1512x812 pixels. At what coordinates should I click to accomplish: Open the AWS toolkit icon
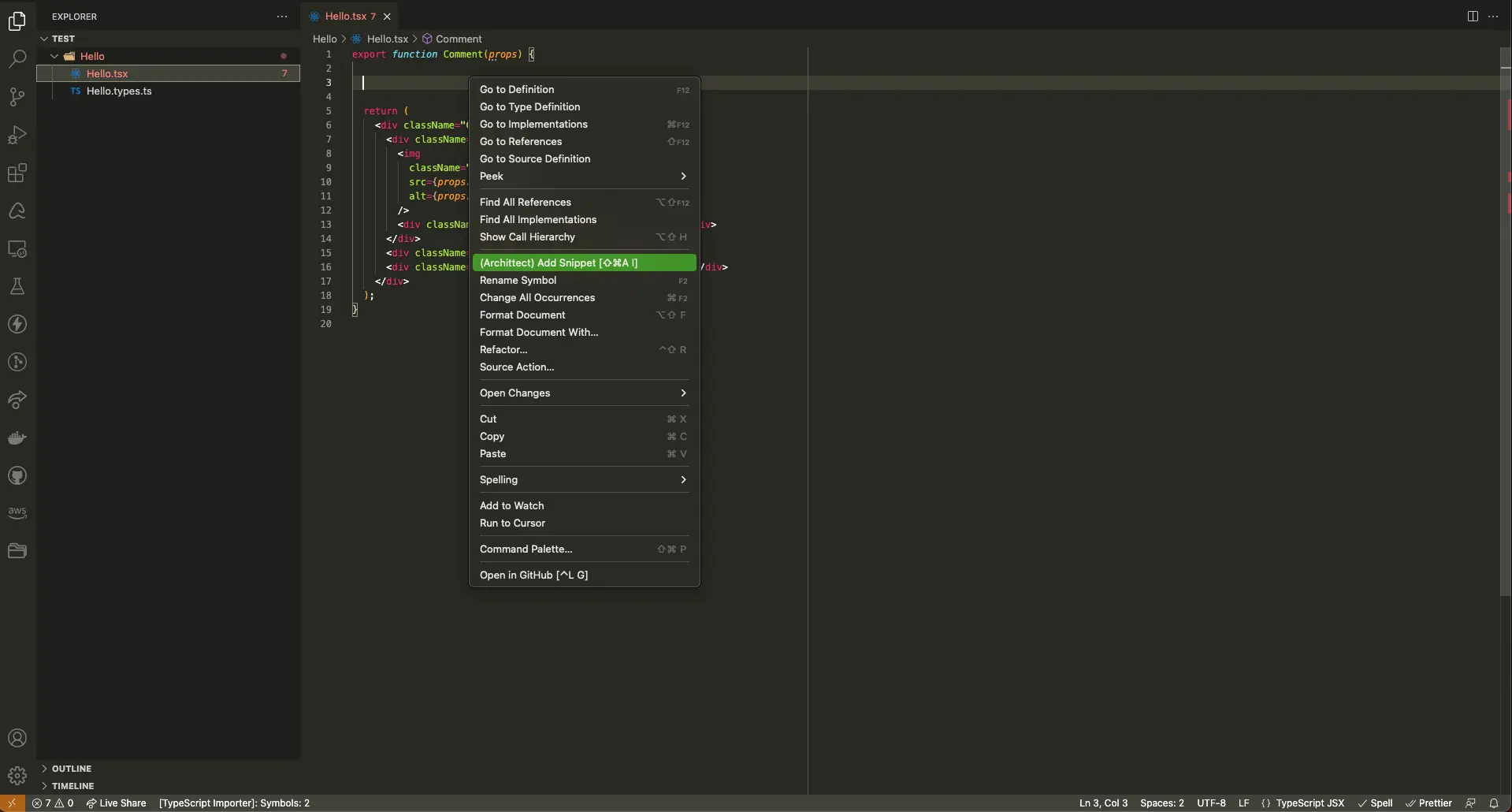(x=17, y=513)
